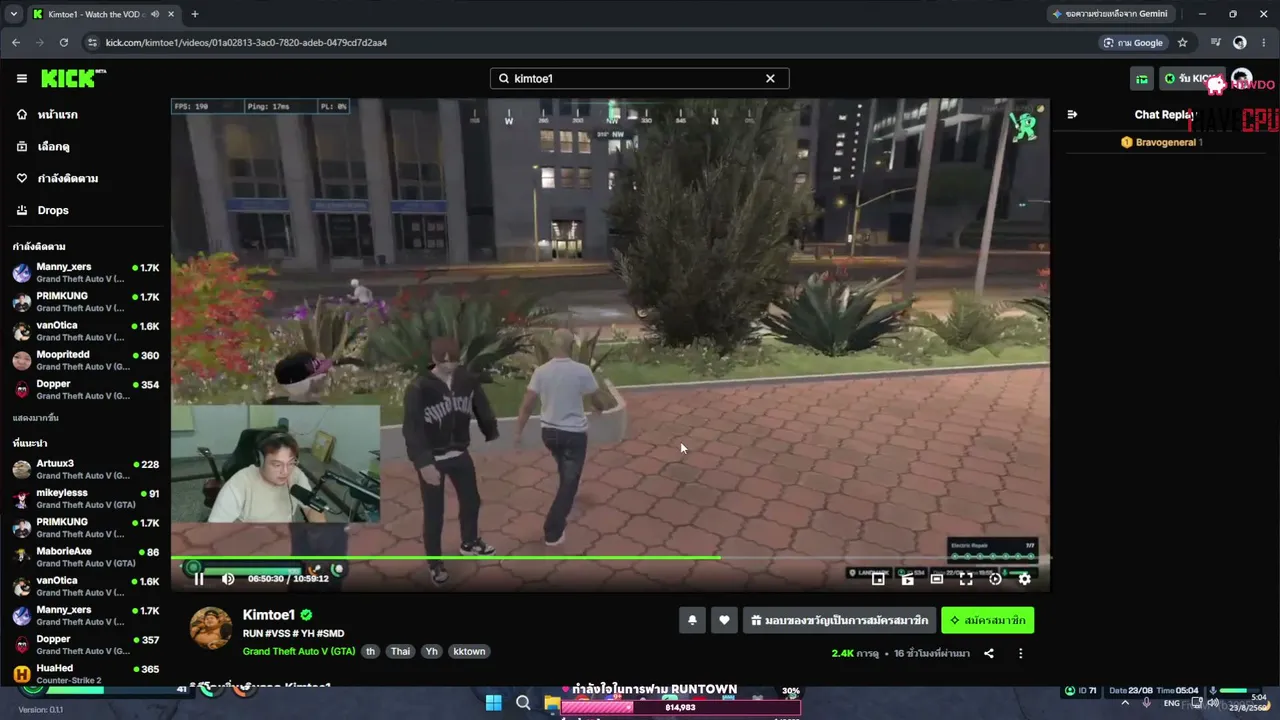Expand the แสดงมากขึ้น show more list
This screenshot has width=1280, height=720.
click(x=35, y=417)
